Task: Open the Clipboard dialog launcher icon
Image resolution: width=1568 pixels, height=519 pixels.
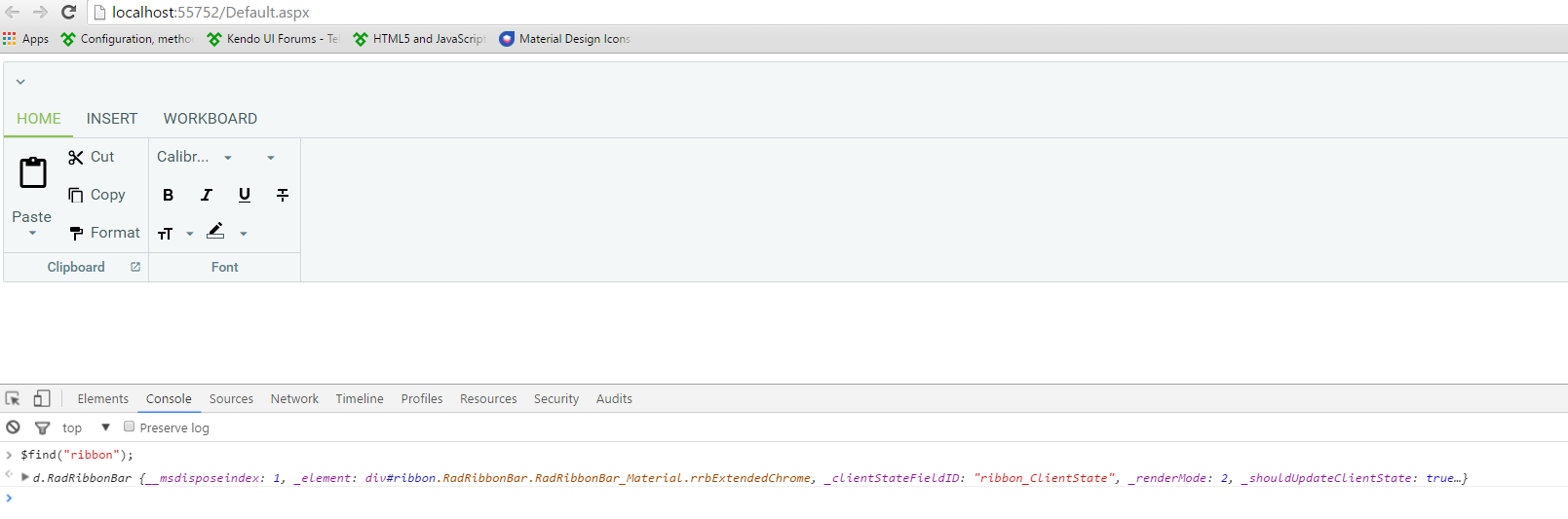Action: pyautogui.click(x=135, y=267)
